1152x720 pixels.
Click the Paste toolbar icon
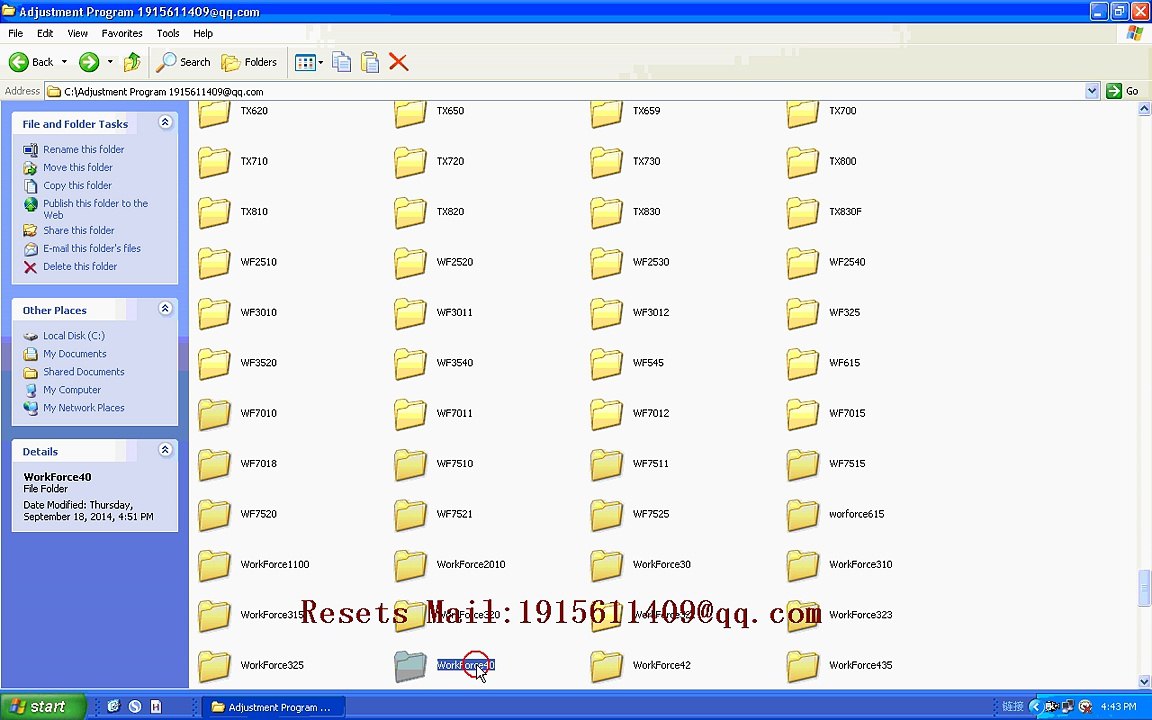(370, 62)
